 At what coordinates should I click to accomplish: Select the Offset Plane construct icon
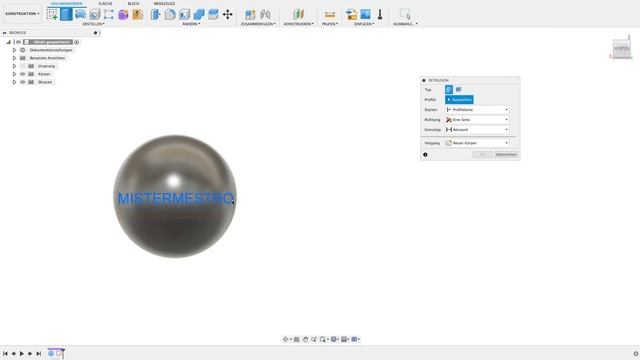298,14
